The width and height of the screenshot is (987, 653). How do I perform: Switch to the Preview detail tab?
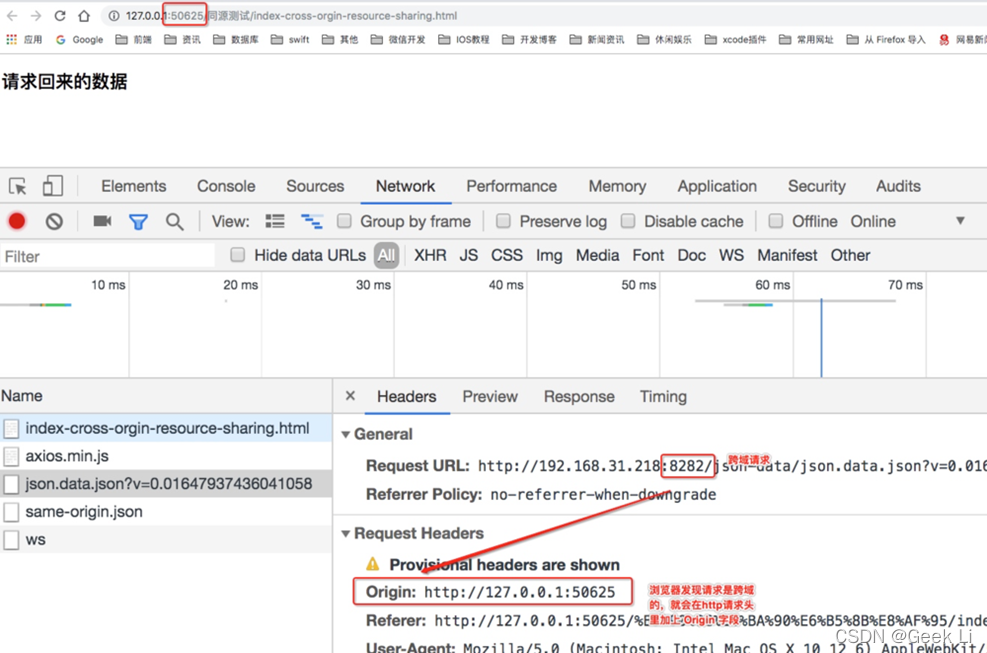click(490, 397)
